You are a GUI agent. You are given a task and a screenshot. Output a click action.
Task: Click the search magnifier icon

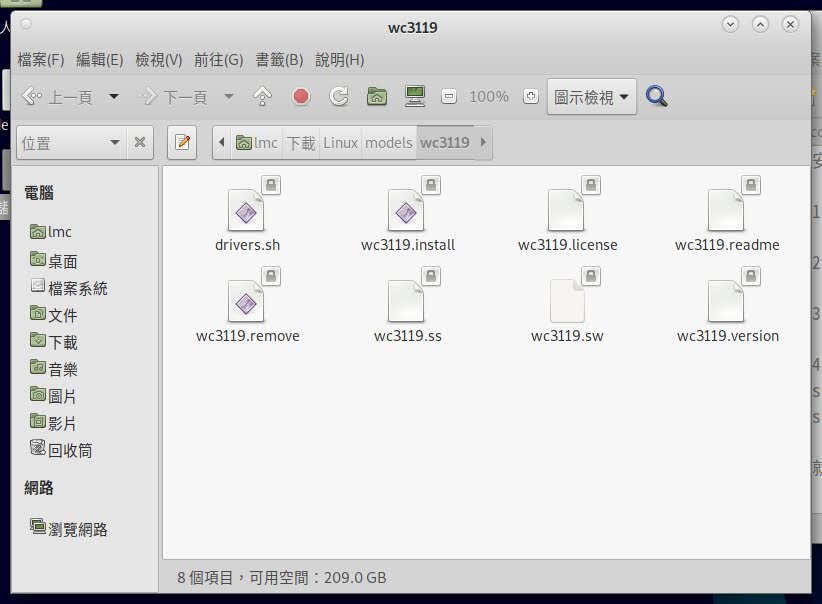[656, 96]
